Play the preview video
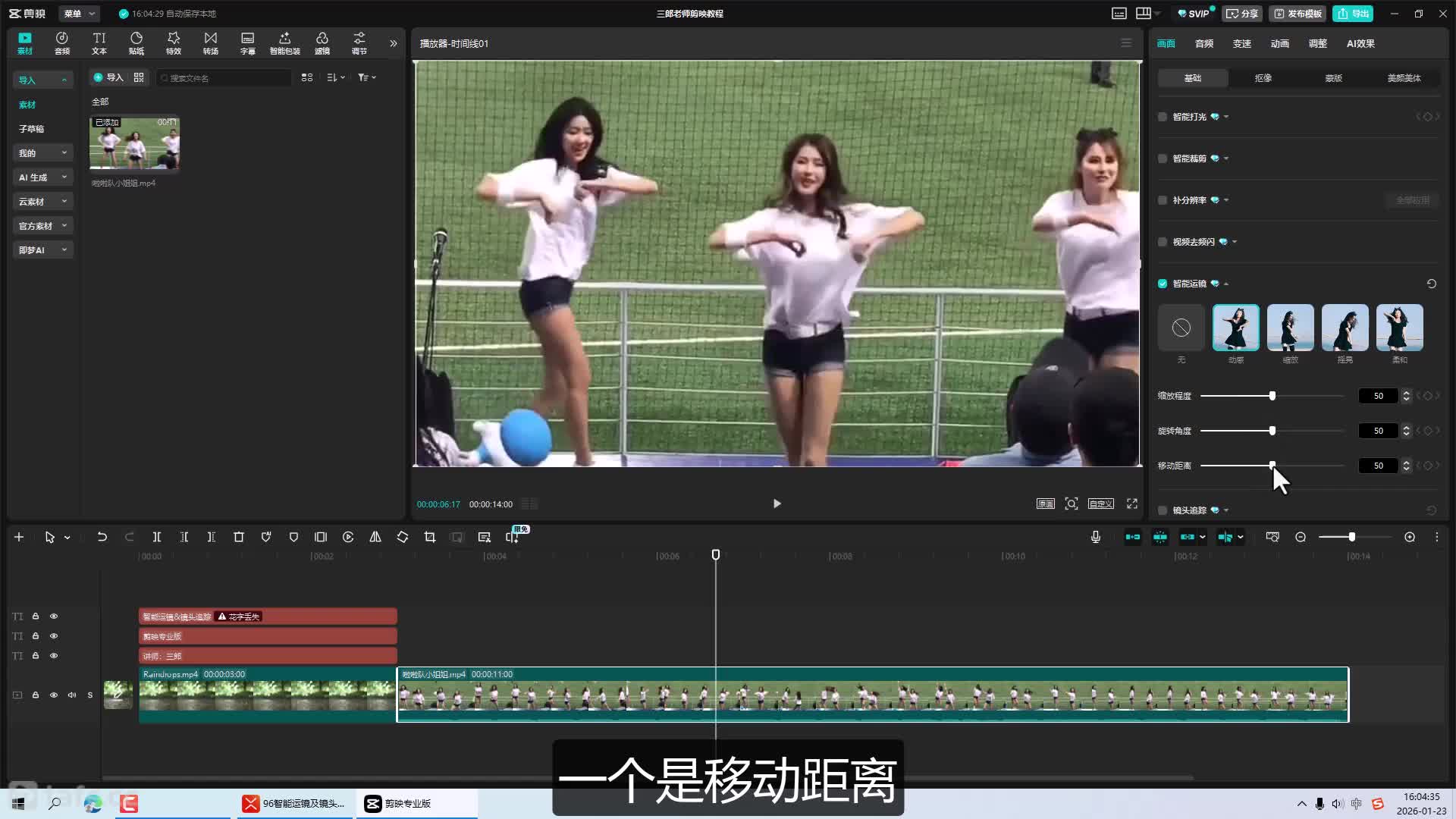This screenshot has width=1456, height=819. 777,504
